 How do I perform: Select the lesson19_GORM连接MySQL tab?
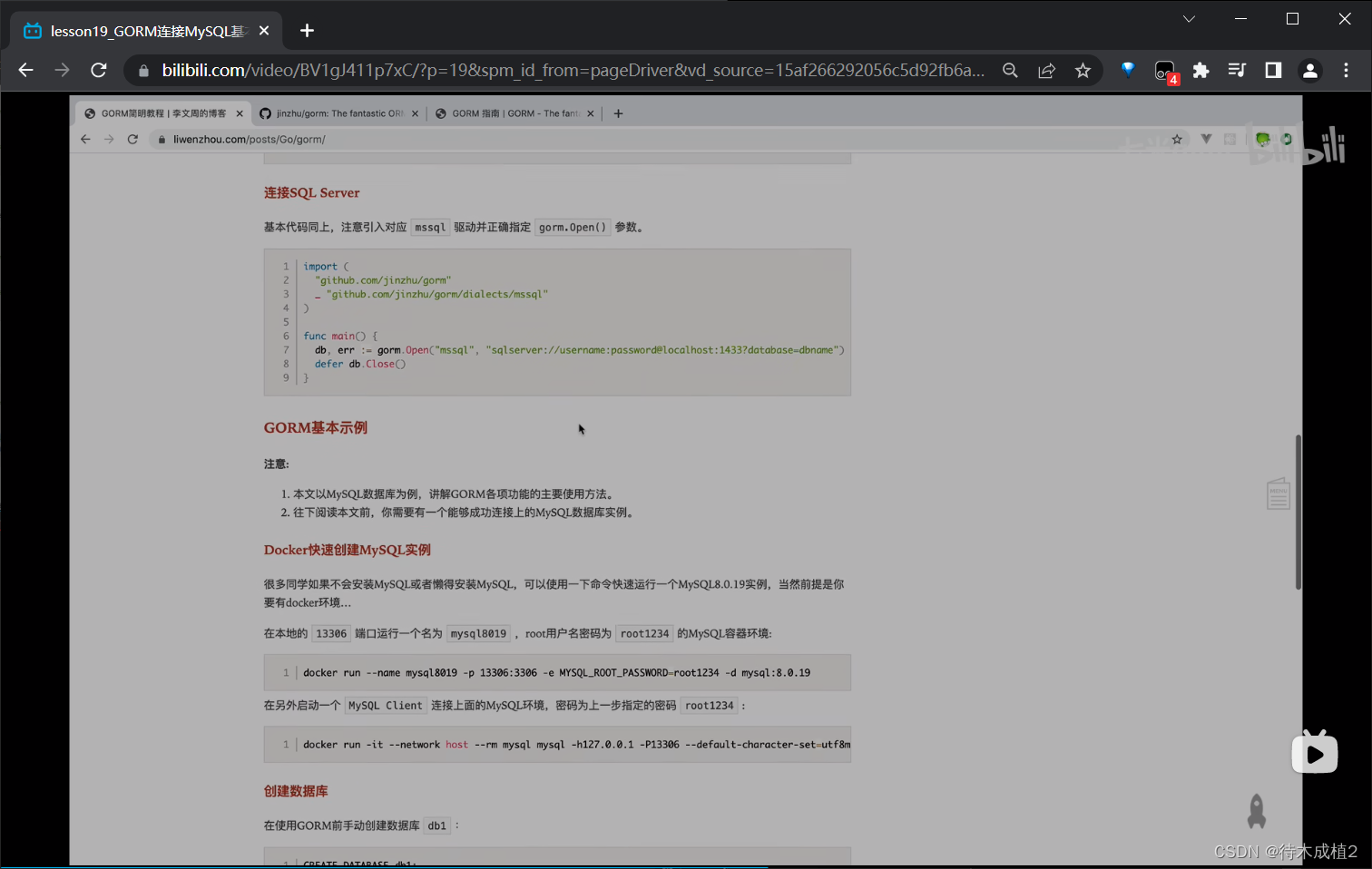147,31
